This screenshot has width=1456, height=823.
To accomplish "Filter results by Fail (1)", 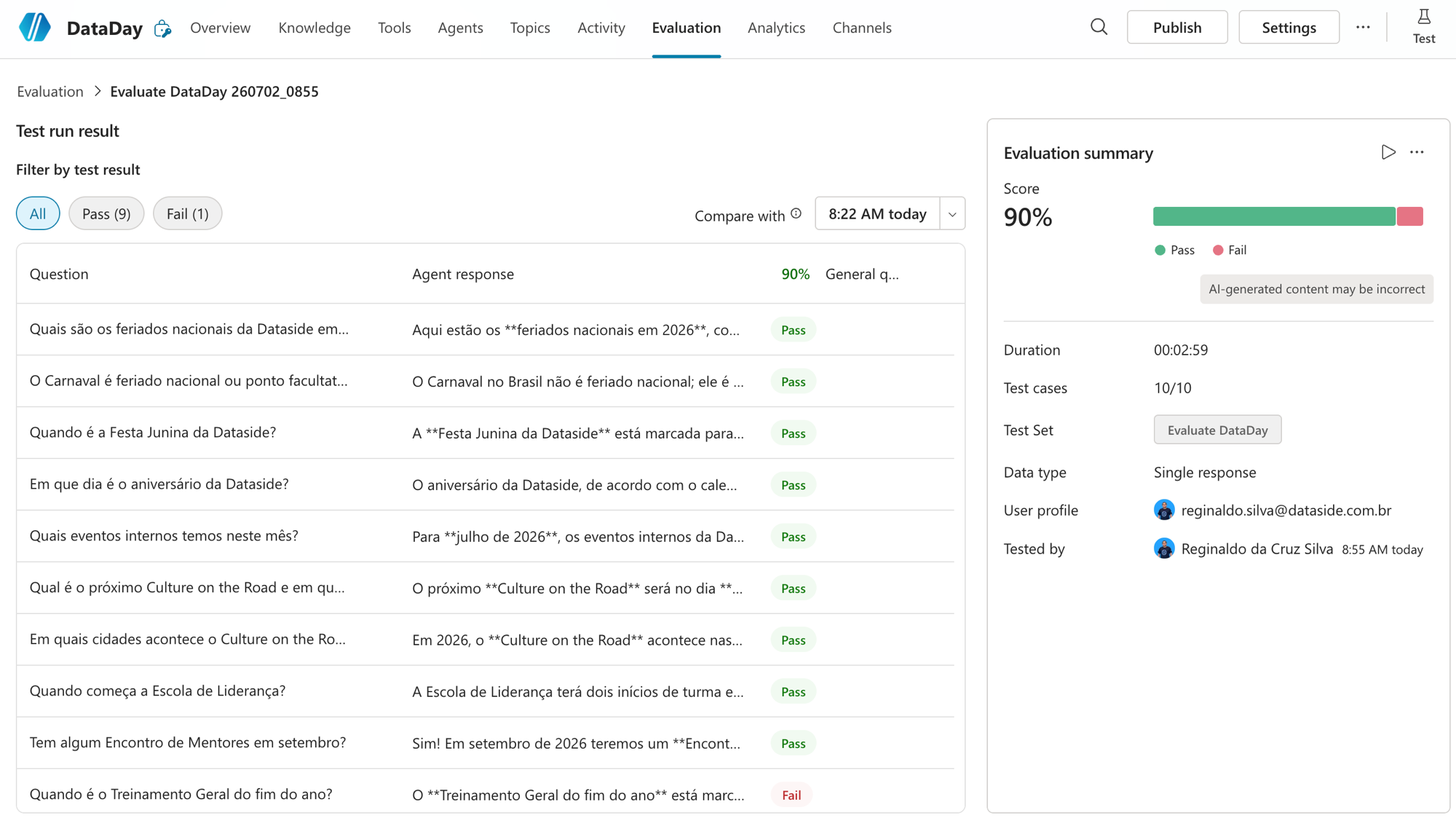I will [x=187, y=213].
